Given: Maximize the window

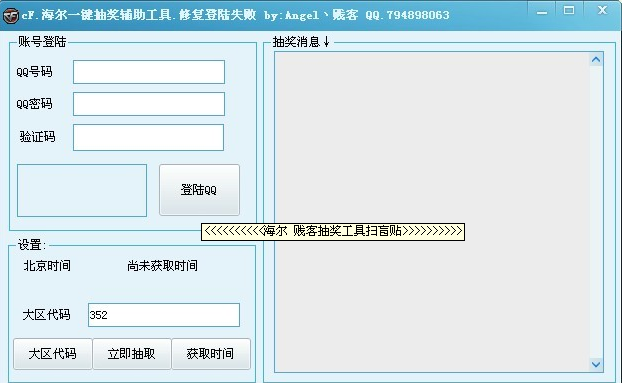Looking at the screenshot, I should (x=569, y=11).
